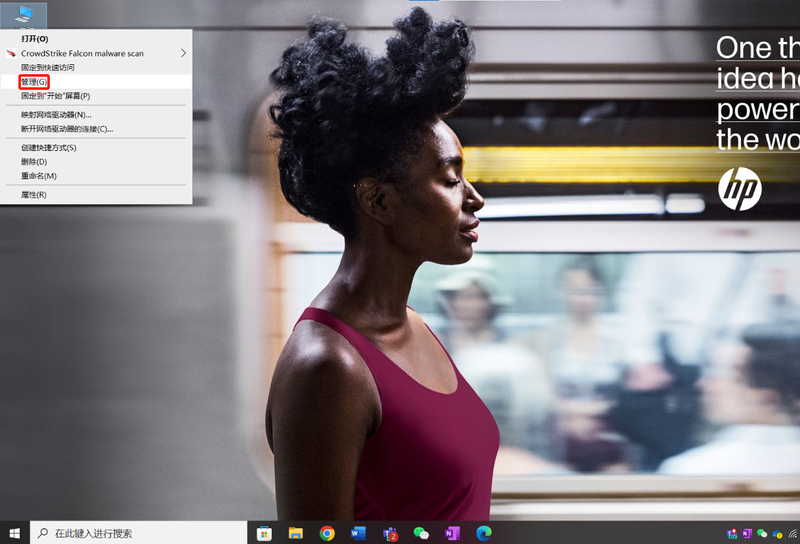The width and height of the screenshot is (800, 544).
Task: Choose 打开(O) from the context menu
Action: coord(34,38)
